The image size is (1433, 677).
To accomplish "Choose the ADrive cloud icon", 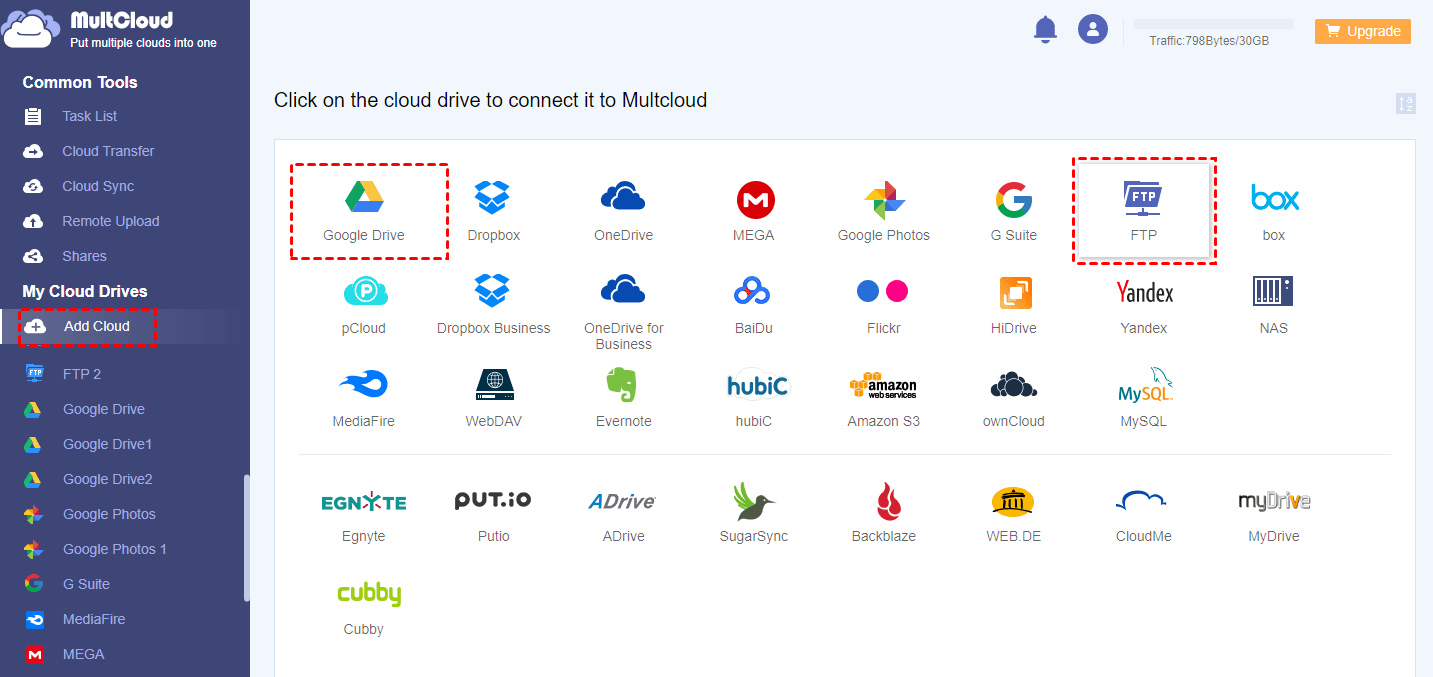I will (623, 501).
